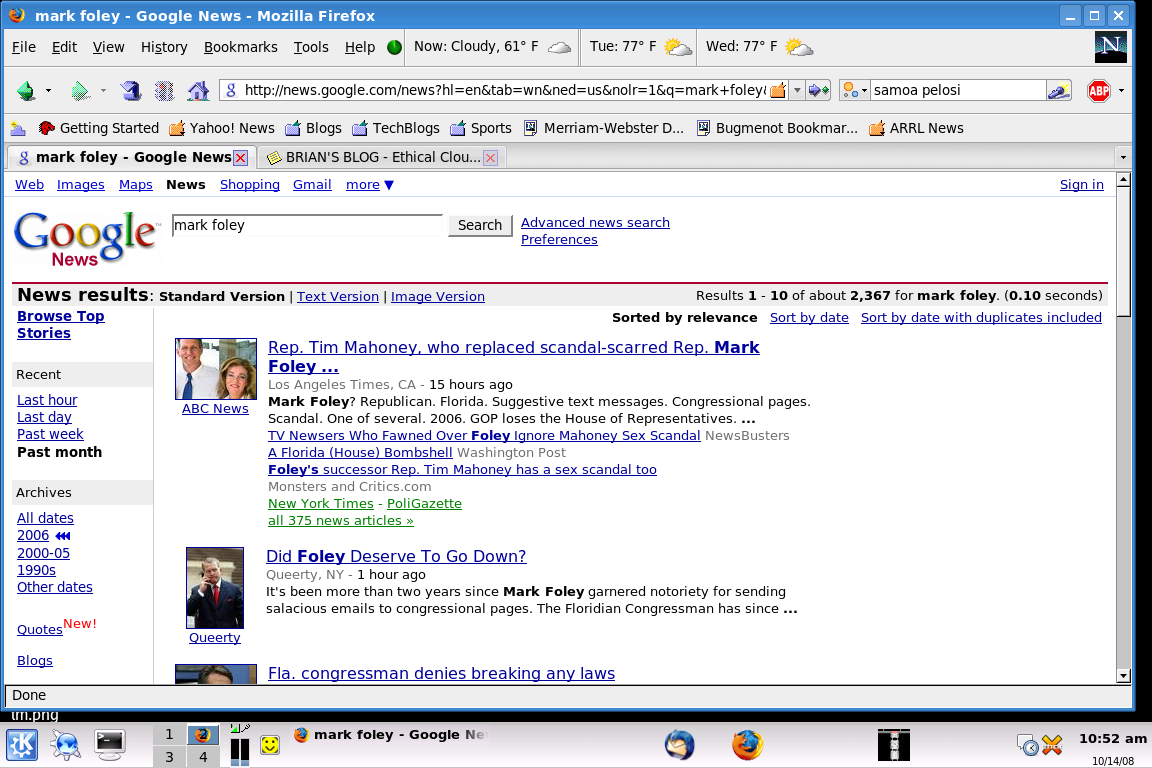Click the Tue 77° F forecast

(640, 47)
